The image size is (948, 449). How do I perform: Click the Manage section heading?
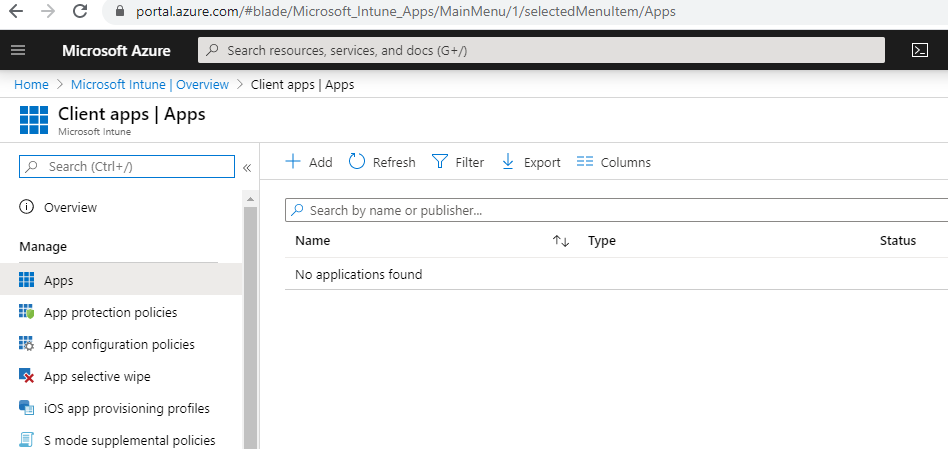click(43, 247)
